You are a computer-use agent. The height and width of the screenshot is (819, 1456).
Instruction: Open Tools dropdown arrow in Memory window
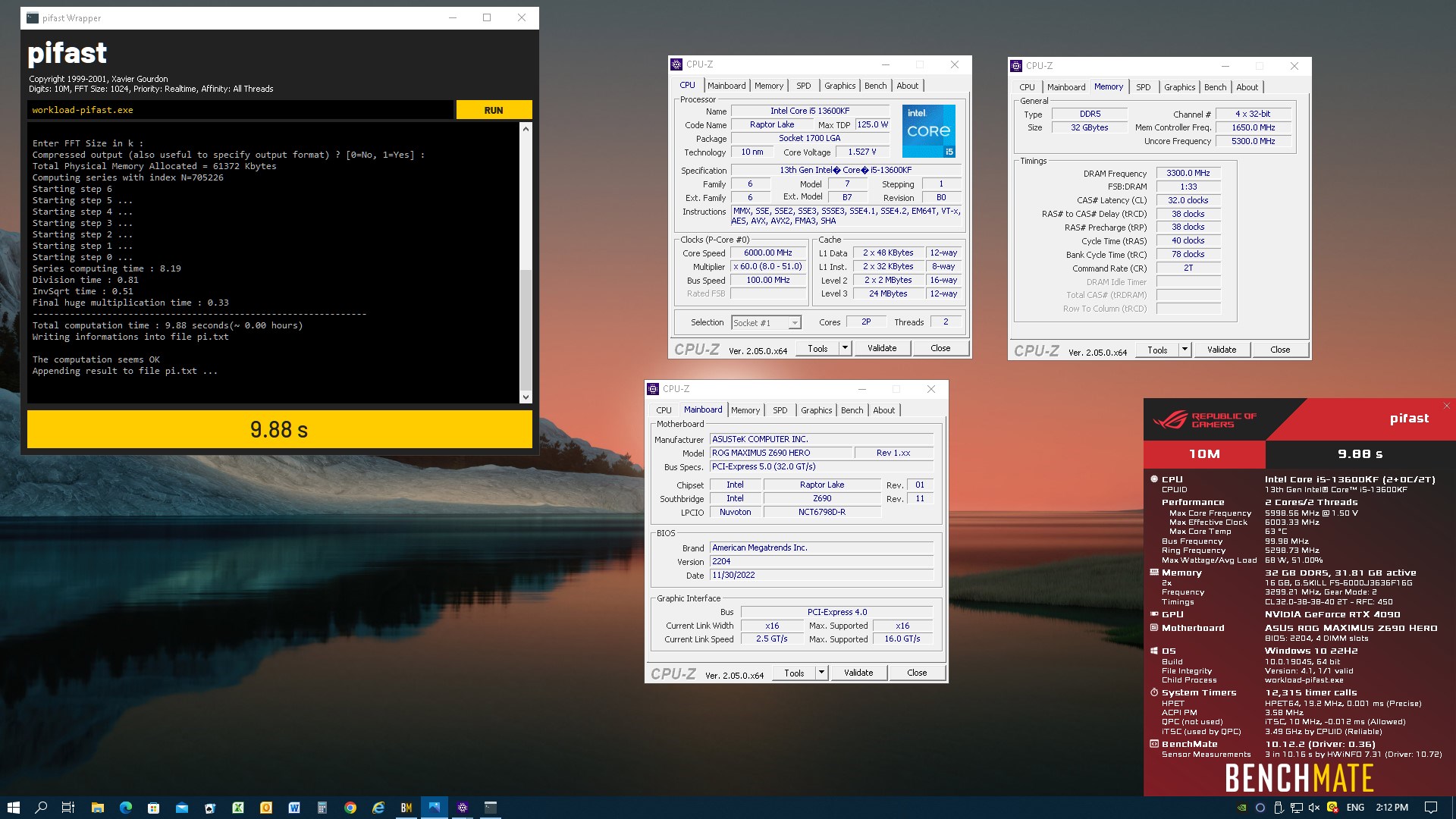[x=1185, y=350]
